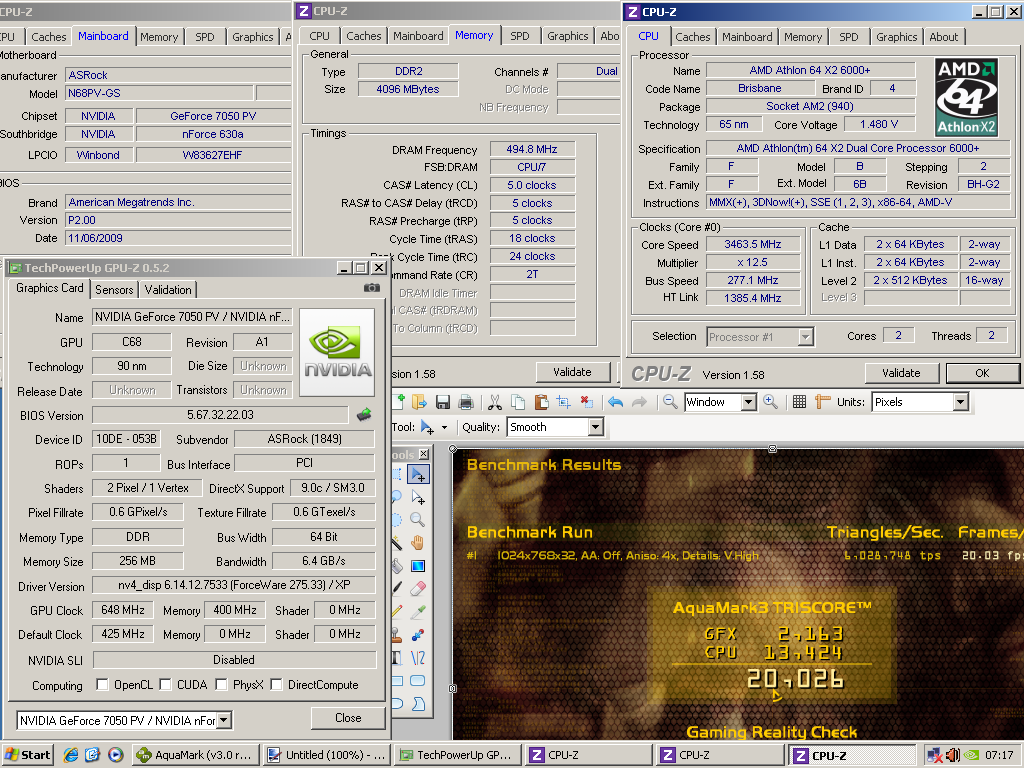Click the Core Speed value 3463.5 MHz

(x=752, y=244)
